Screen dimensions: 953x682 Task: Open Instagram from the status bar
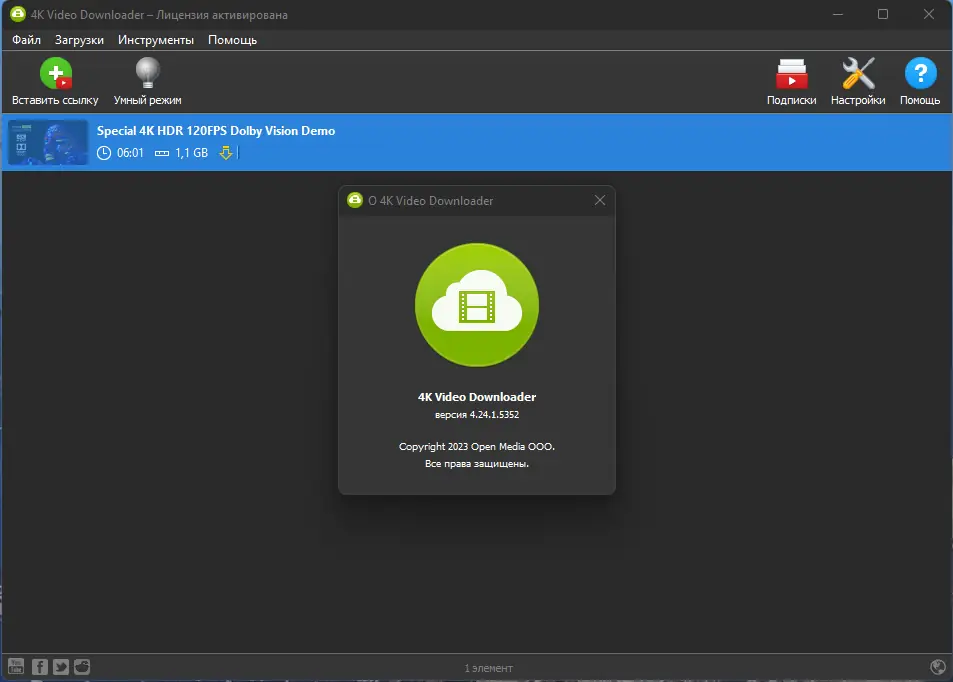(x=81, y=666)
